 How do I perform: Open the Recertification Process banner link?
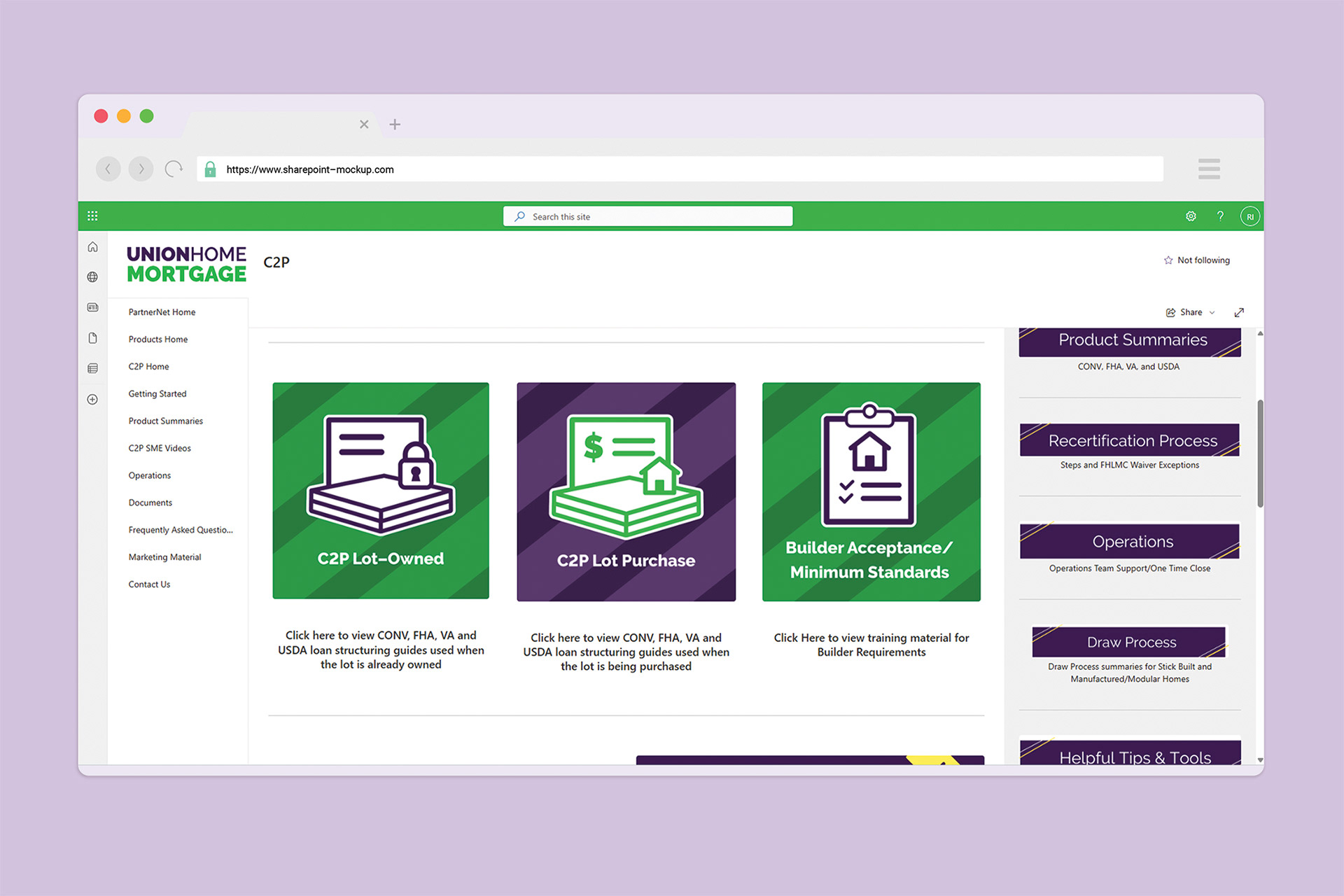point(1129,441)
